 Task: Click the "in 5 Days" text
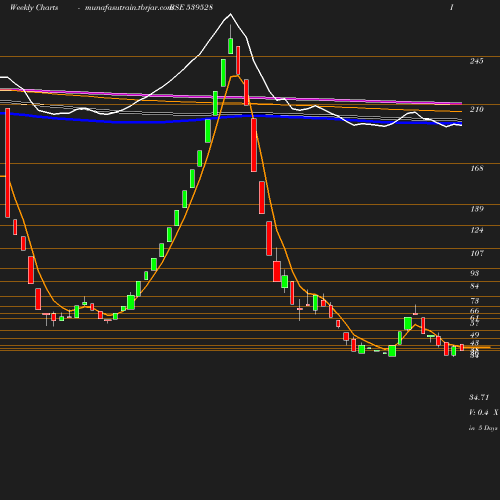(483, 428)
